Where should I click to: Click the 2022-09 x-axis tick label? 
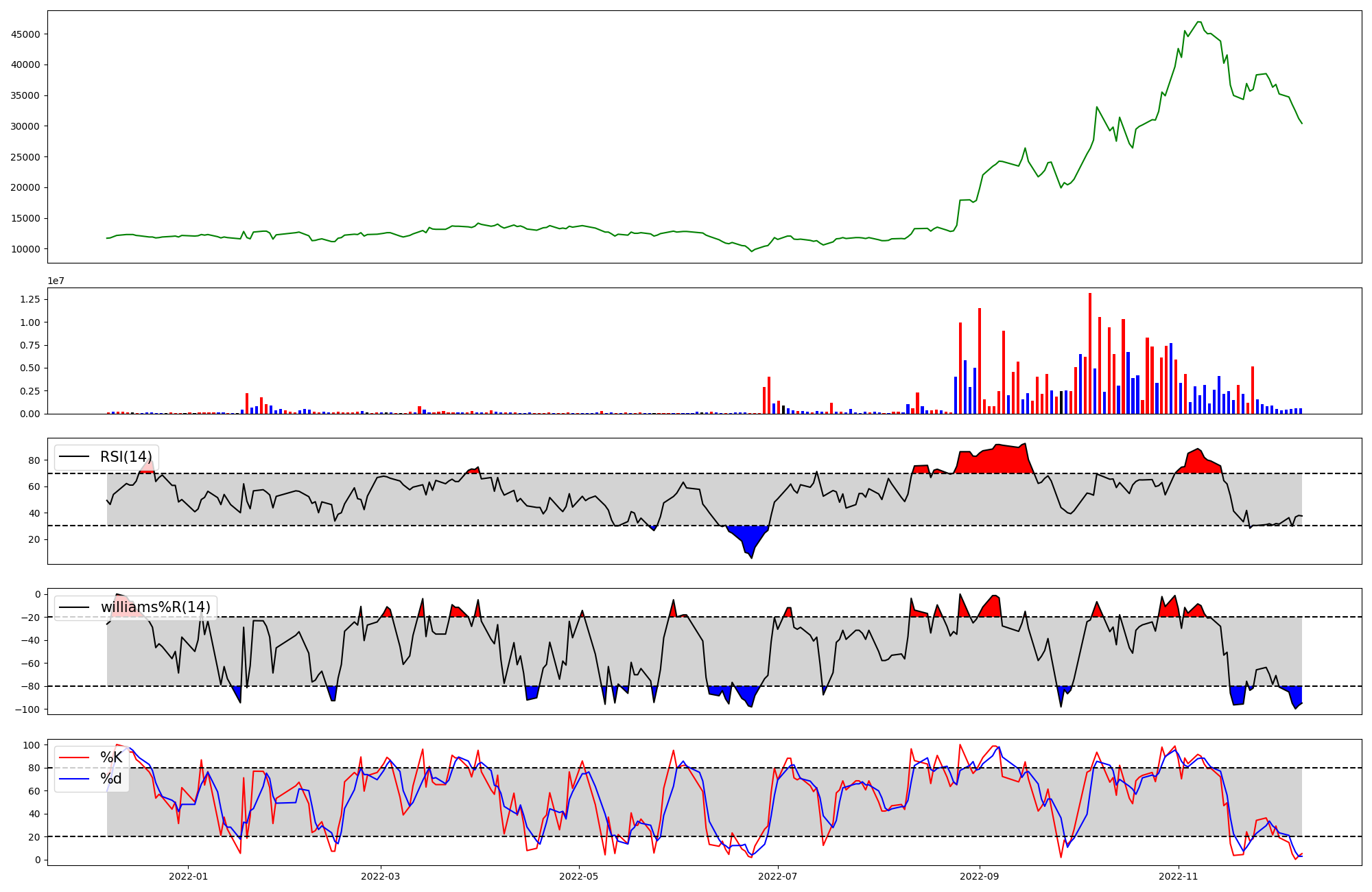pos(979,876)
